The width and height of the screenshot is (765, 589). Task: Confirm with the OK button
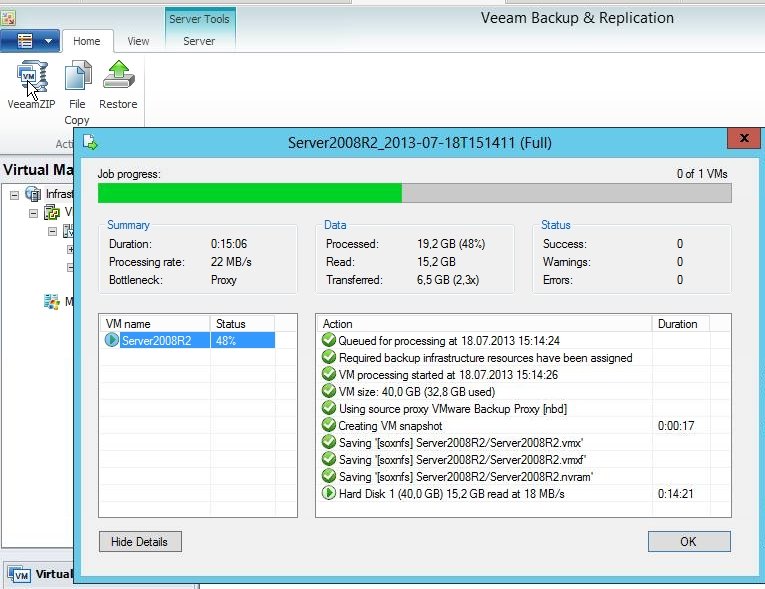(x=689, y=542)
